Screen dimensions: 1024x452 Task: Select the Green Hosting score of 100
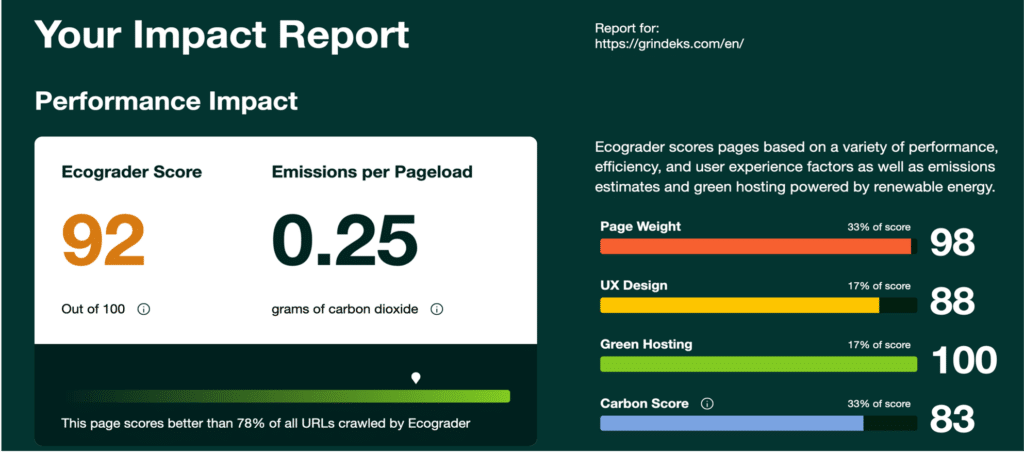click(x=964, y=360)
